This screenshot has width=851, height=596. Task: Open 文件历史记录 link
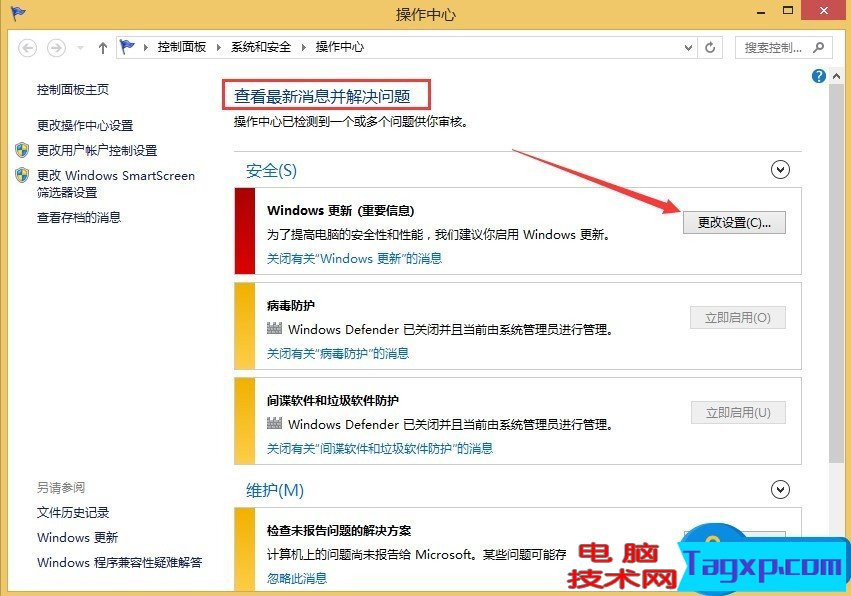pyautogui.click(x=73, y=512)
